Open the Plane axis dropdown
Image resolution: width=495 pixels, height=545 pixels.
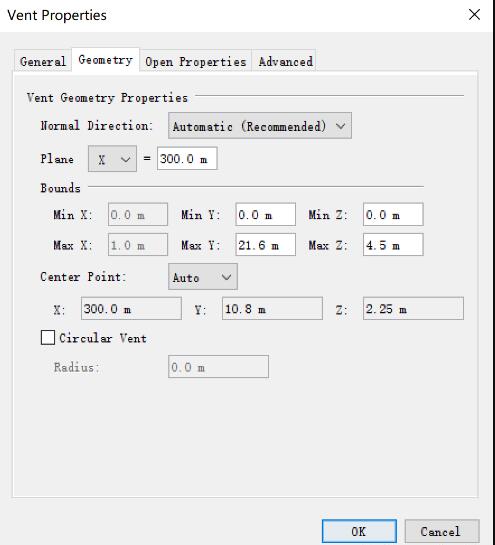point(112,159)
